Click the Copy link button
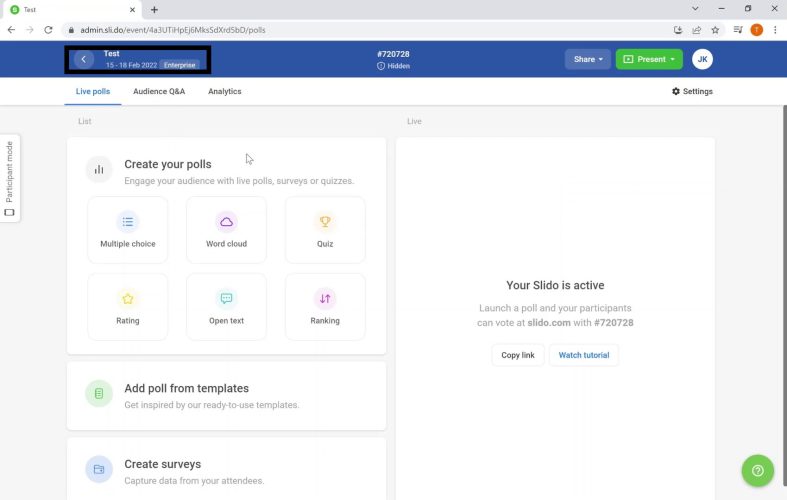The width and height of the screenshot is (787, 500). (518, 355)
